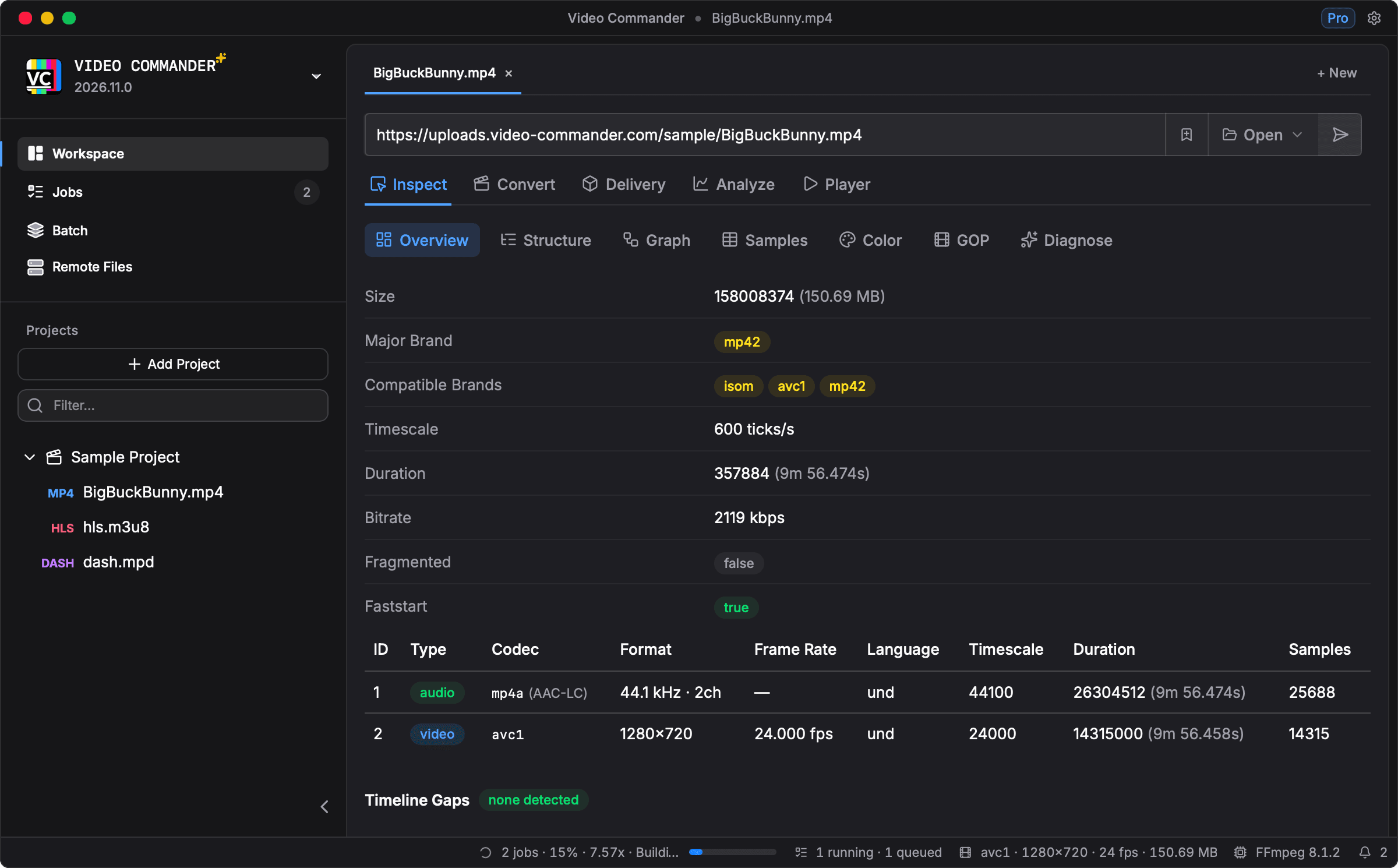This screenshot has width=1398, height=868.
Task: Open the Batch stack icon
Action: pyautogui.click(x=36, y=230)
